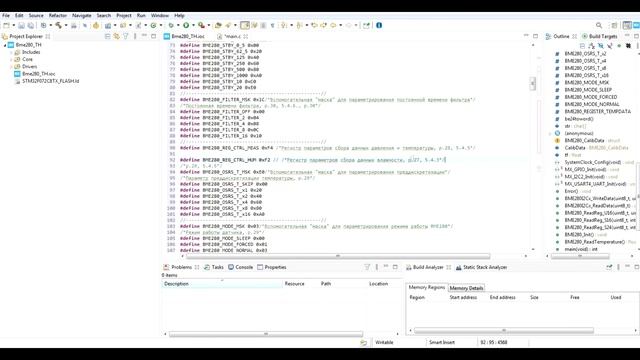Screen dimensions: 640x360
Task: Click the Print toolbar icon
Action: [x=73, y=25]
